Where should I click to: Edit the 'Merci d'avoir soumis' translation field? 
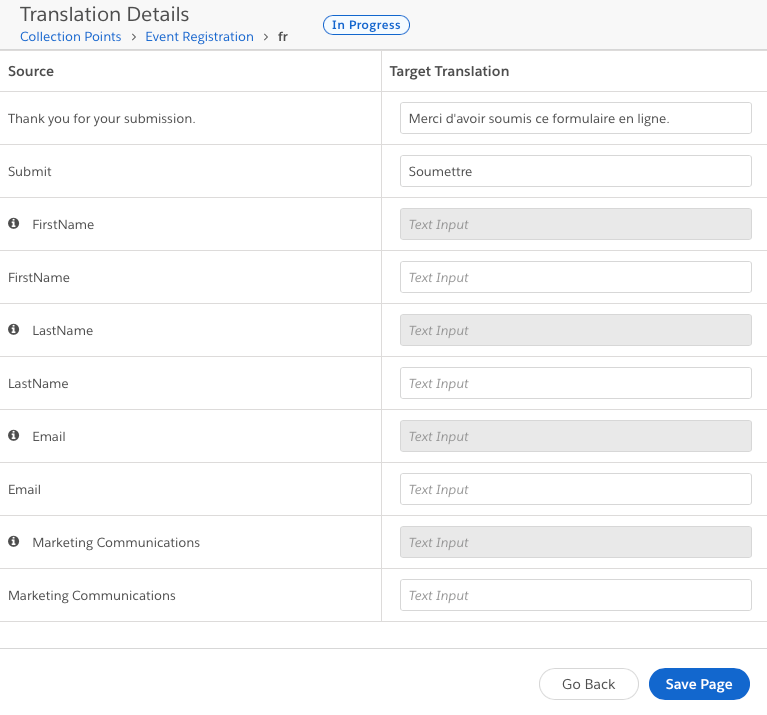pos(575,118)
